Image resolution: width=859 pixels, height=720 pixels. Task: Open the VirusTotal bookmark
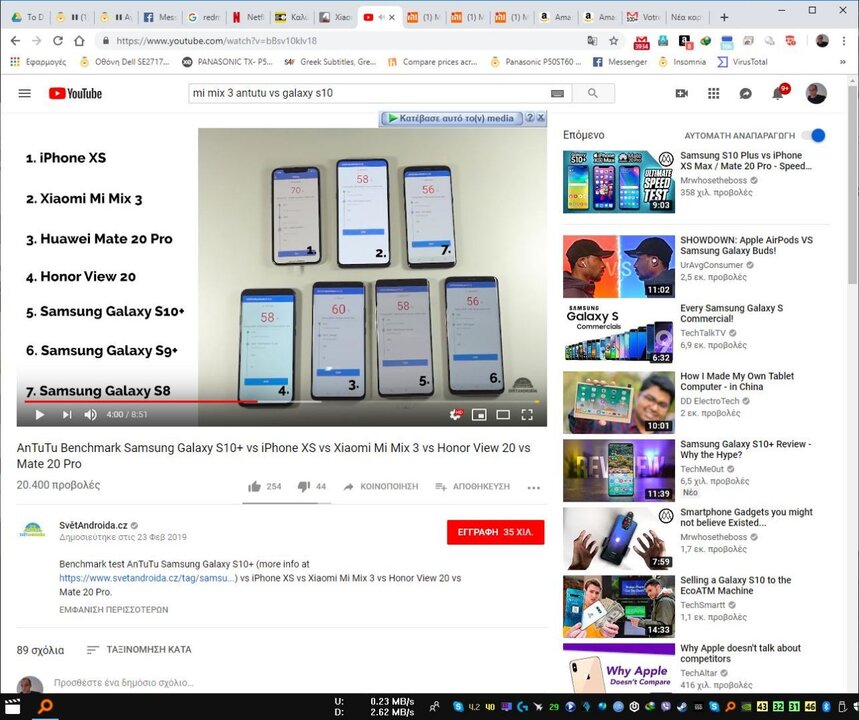(x=742, y=62)
